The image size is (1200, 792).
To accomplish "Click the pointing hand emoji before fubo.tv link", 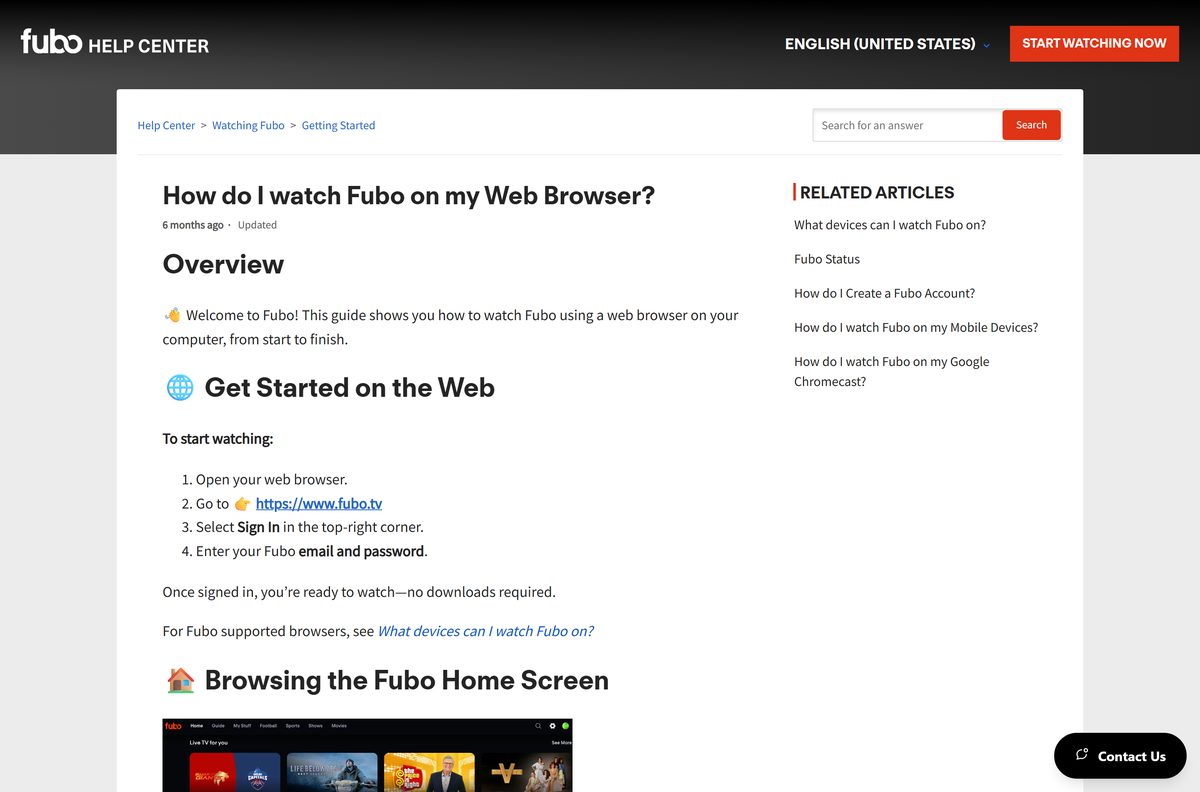I will (242, 504).
